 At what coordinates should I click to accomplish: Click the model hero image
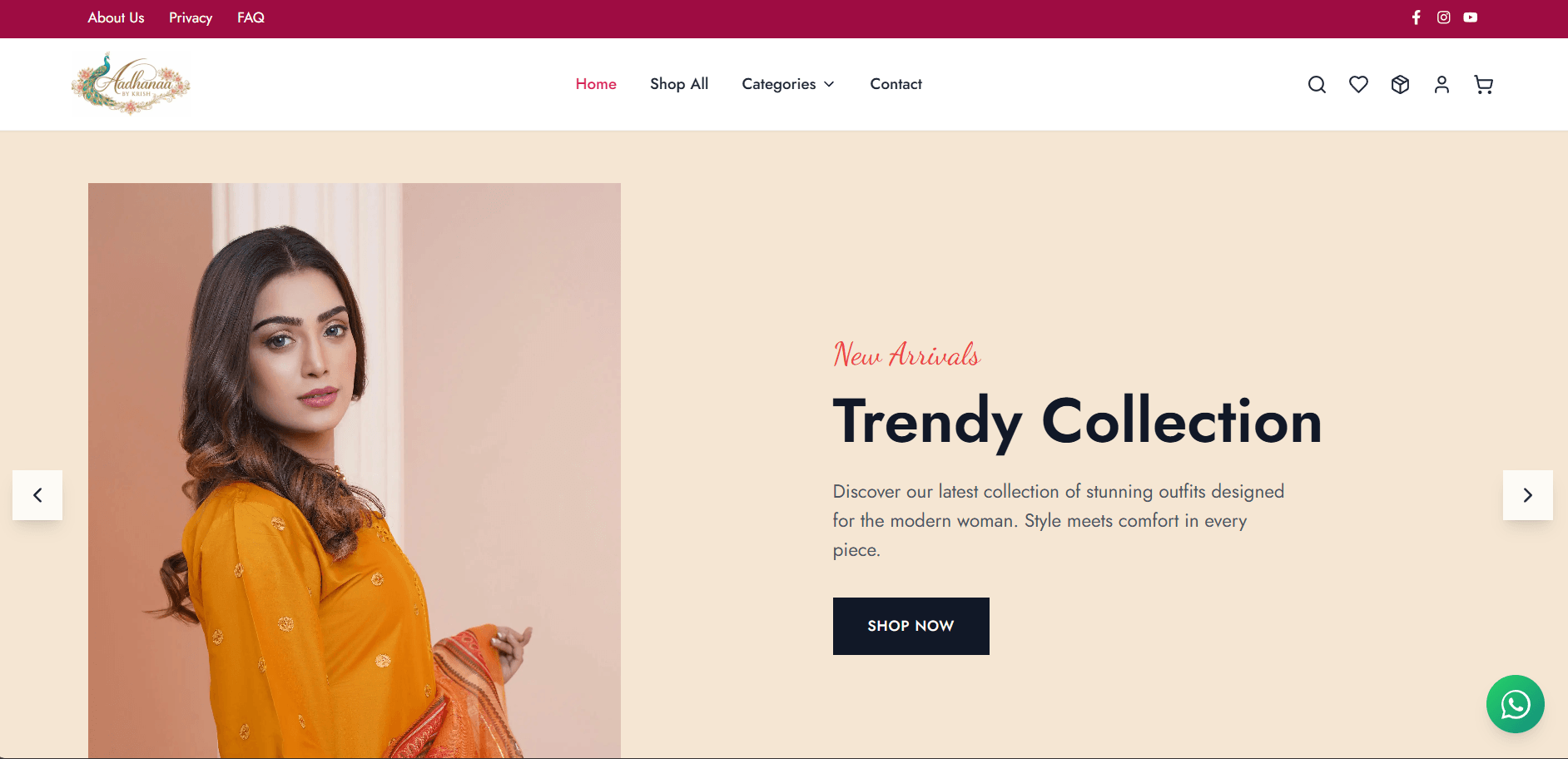pyautogui.click(x=355, y=470)
